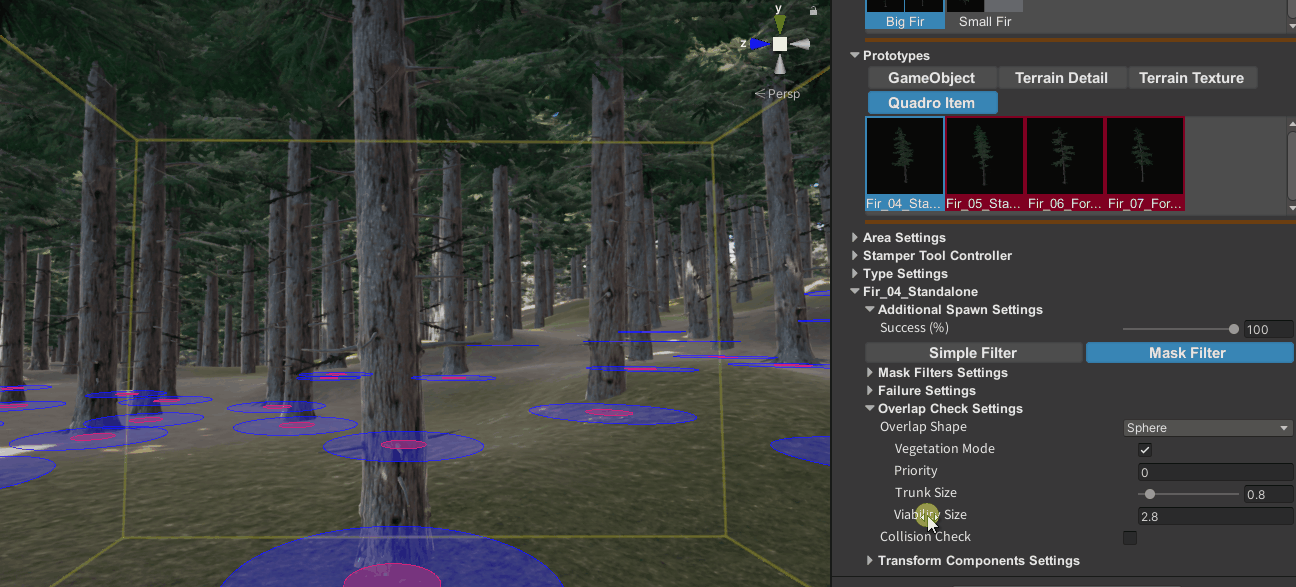1296x587 pixels.
Task: Collapse the Fir_04_Standalone section
Action: point(855,292)
